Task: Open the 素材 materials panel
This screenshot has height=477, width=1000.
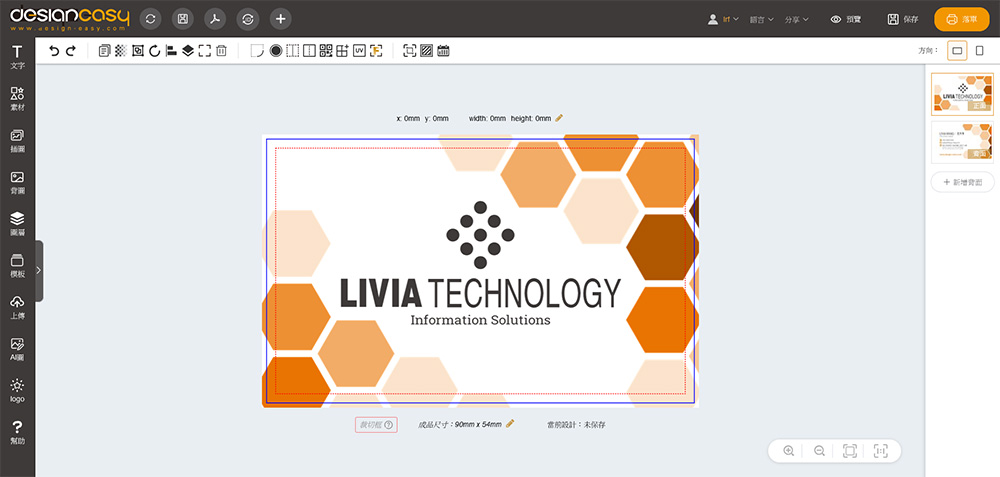Action: point(17,98)
